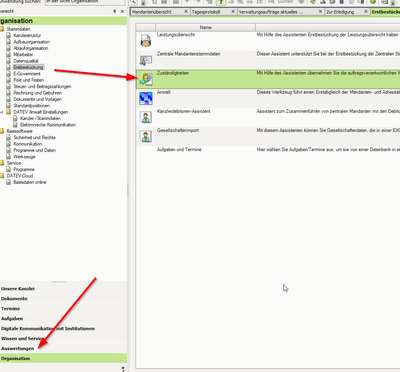This screenshot has height=372, width=400.
Task: Select the Zentrale Mandantenstammdaten row icon
Action: [146, 60]
